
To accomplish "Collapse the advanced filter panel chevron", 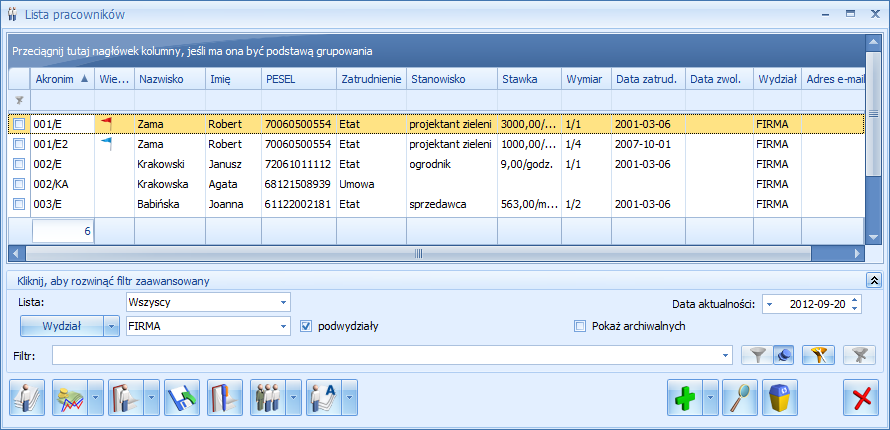I will coord(872,280).
